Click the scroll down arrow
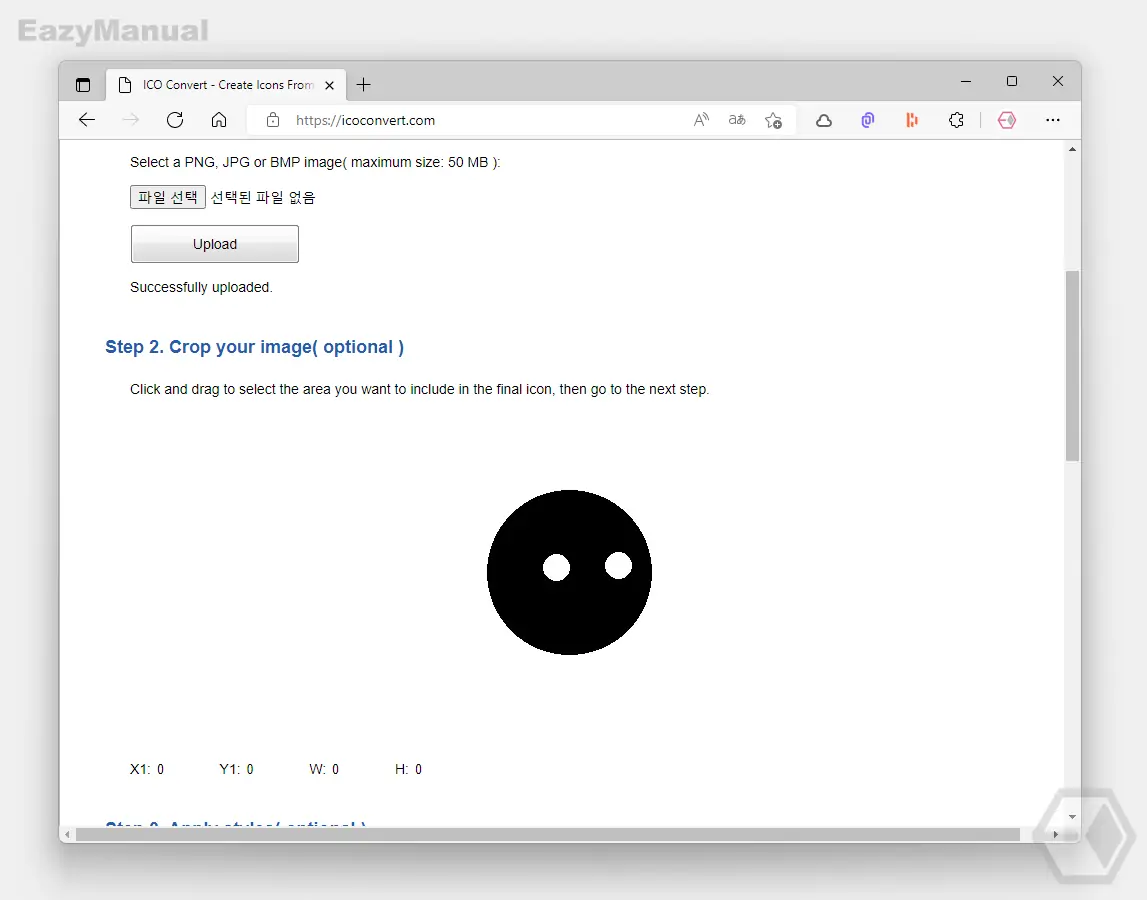The image size is (1147, 900). pyautogui.click(x=1072, y=817)
